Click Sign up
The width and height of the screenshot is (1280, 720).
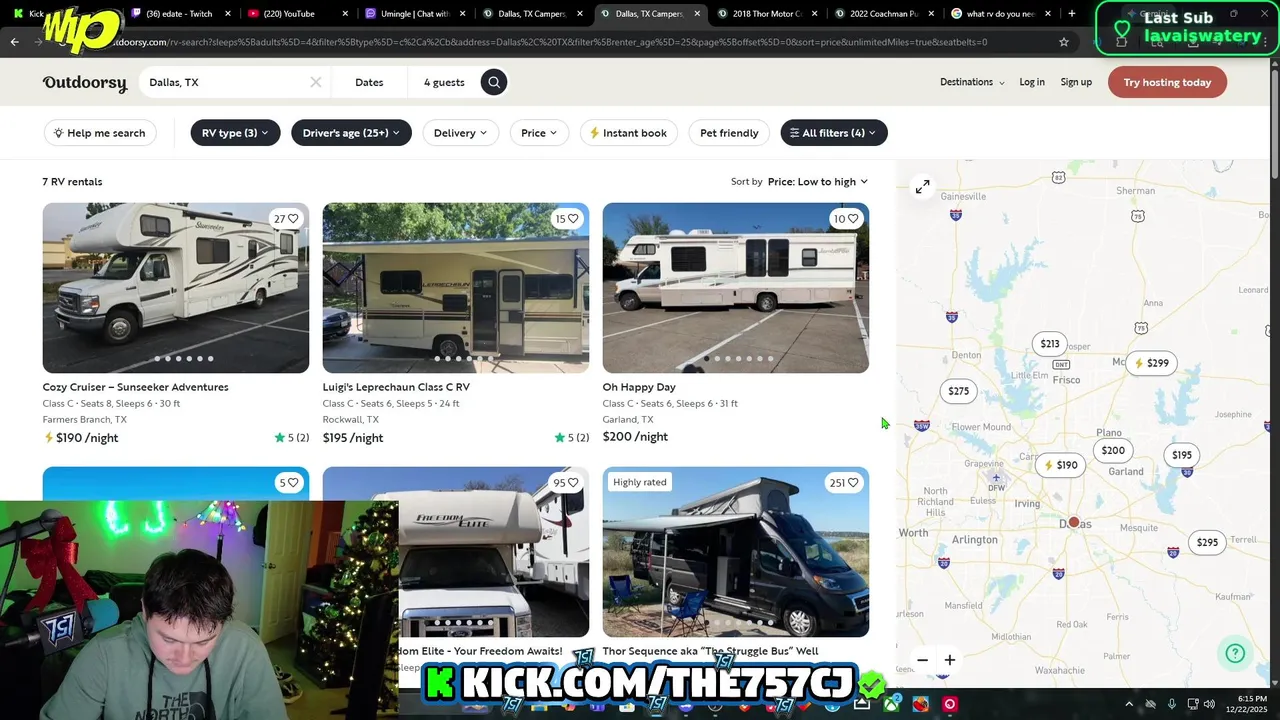click(1076, 82)
